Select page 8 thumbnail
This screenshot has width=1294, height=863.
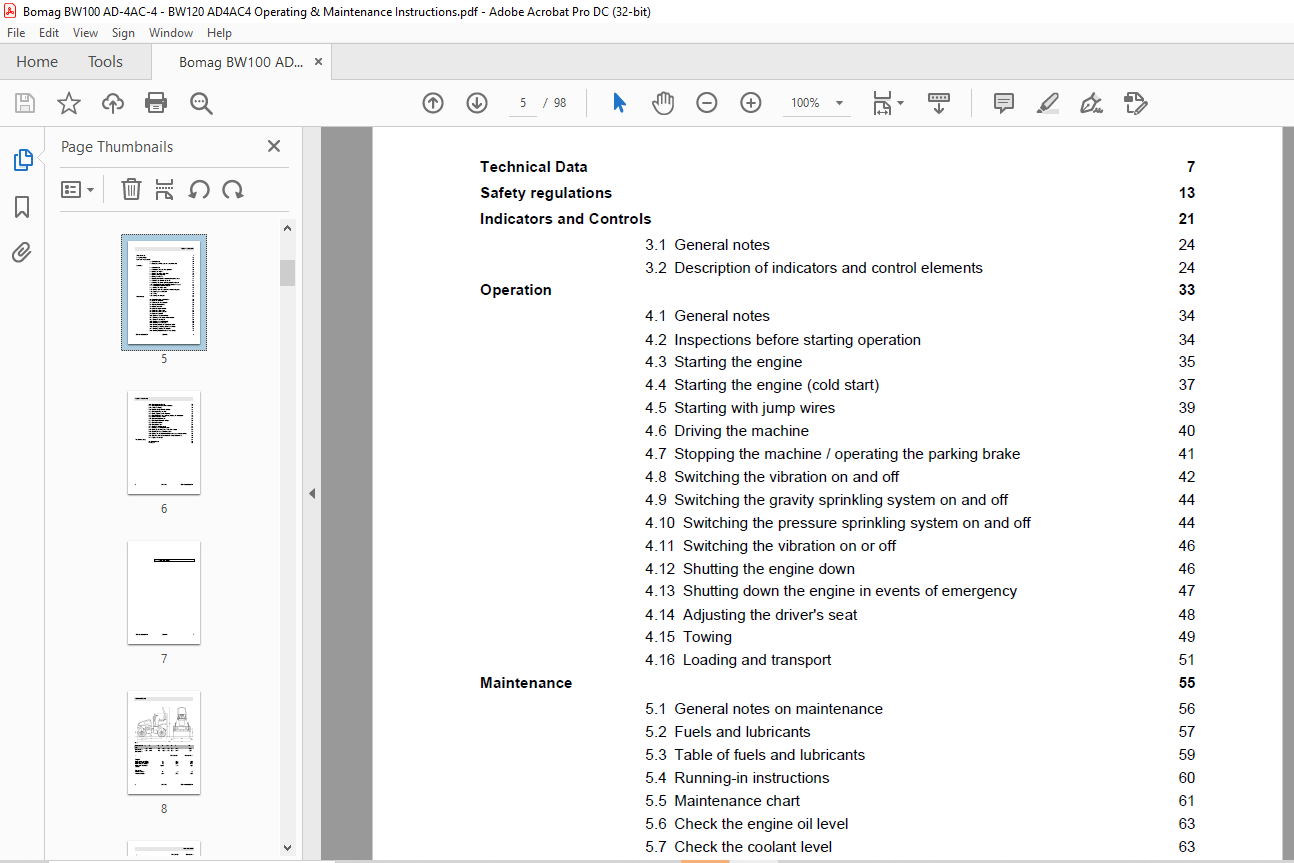click(x=164, y=742)
